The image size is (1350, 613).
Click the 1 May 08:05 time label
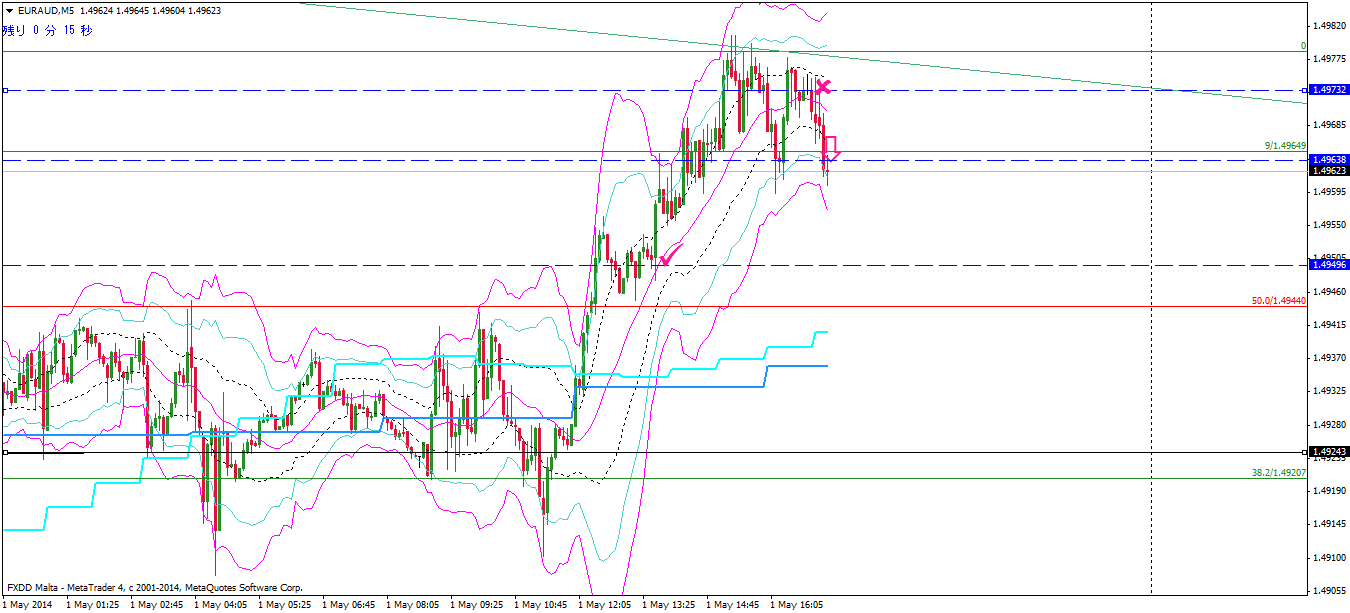412,605
